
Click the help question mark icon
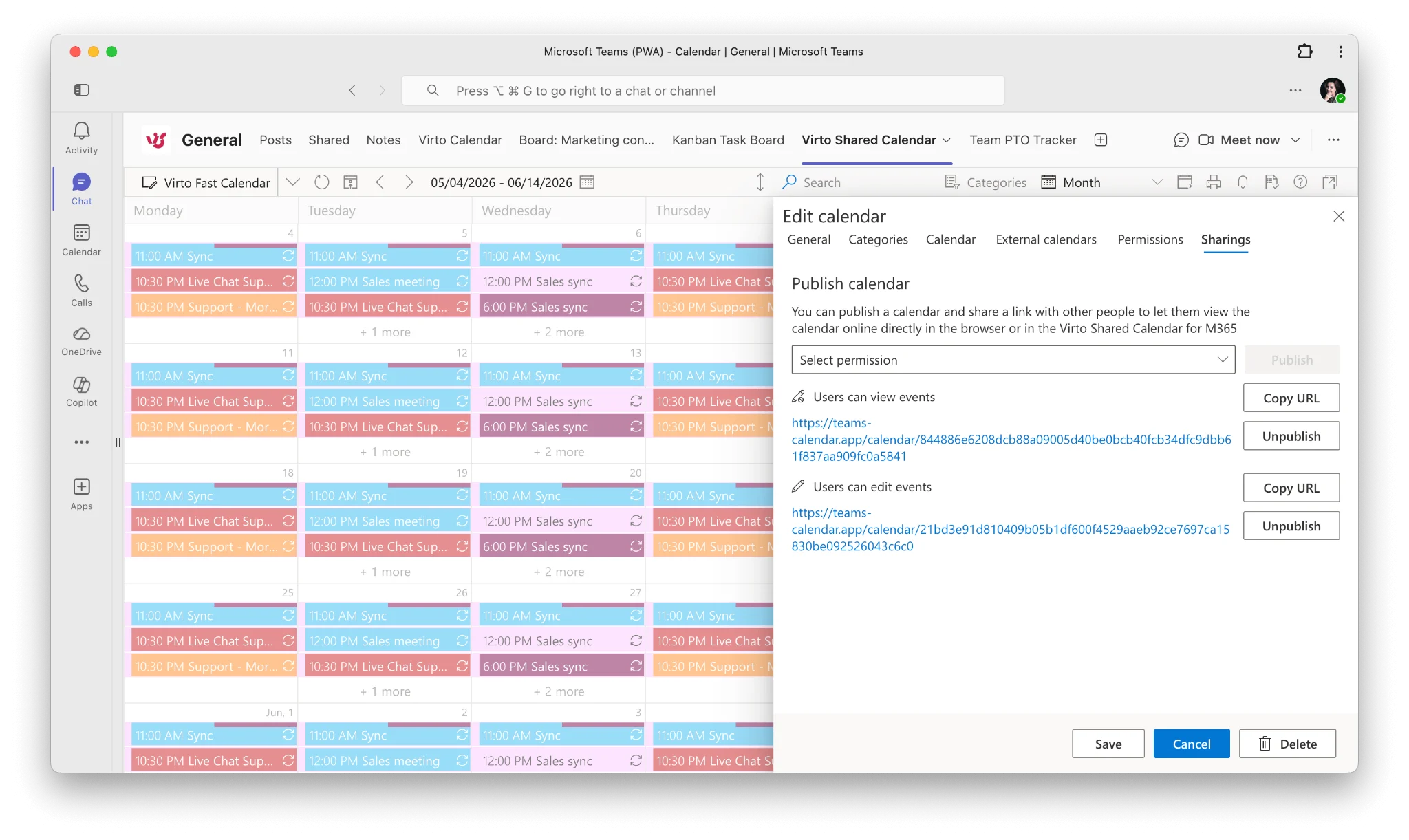(x=1300, y=182)
